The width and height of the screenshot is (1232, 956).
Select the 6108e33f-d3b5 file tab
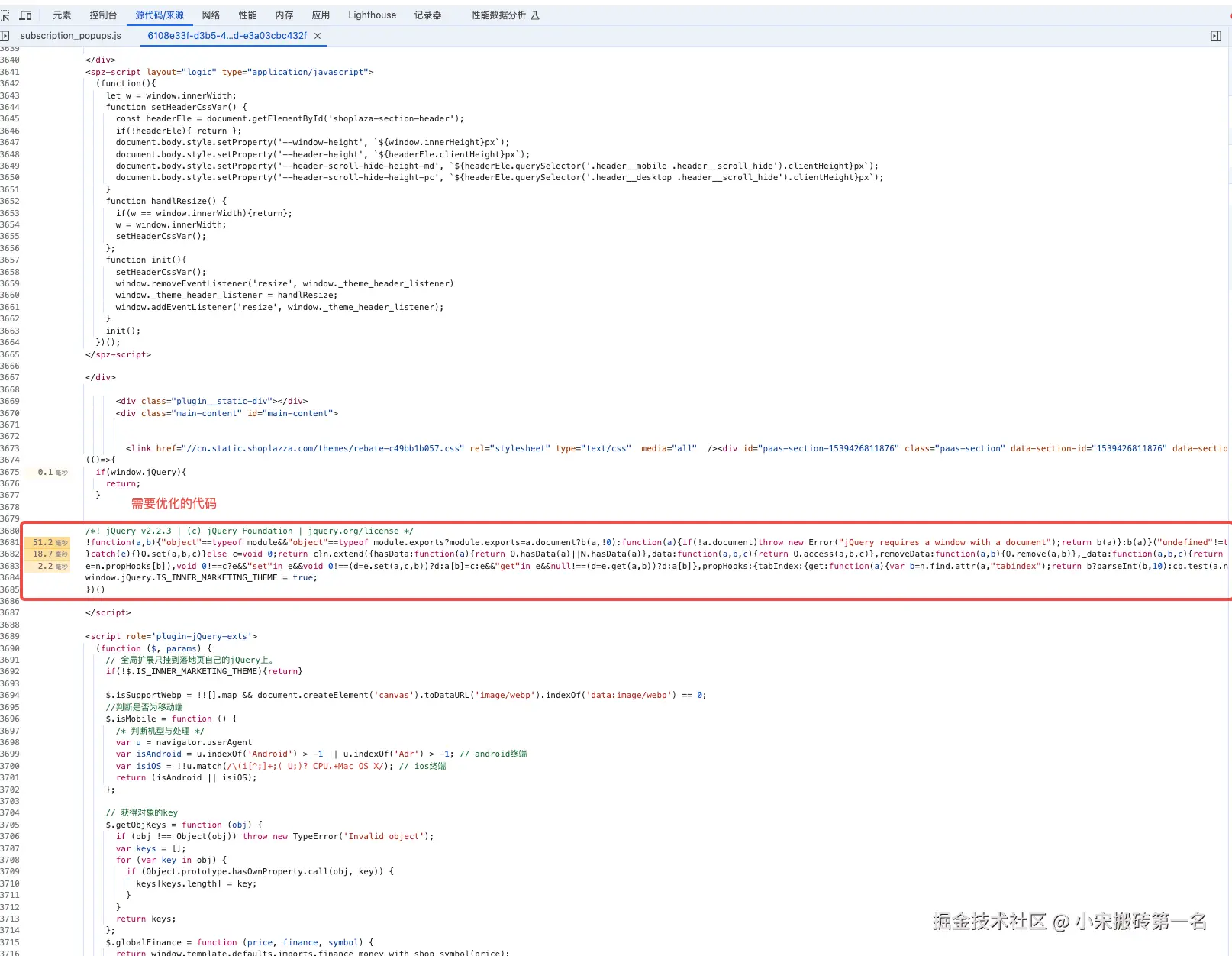[x=227, y=36]
